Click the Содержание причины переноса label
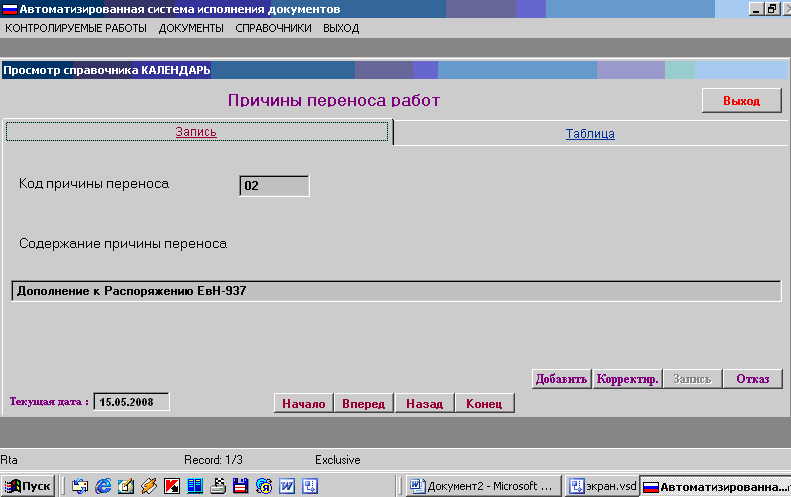 tap(123, 244)
